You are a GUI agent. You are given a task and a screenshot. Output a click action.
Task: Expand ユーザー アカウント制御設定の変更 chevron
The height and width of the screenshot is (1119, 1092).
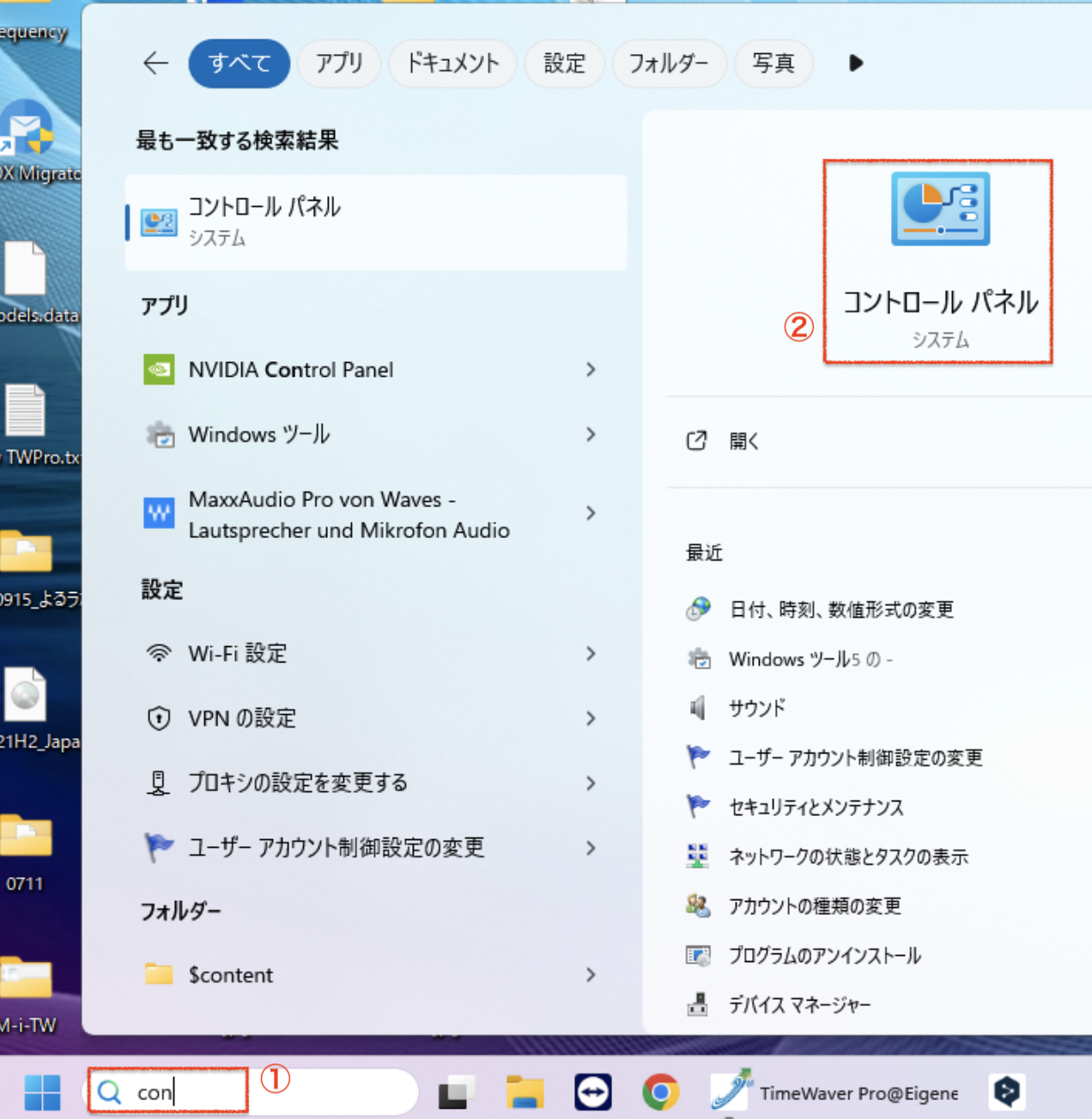point(591,848)
